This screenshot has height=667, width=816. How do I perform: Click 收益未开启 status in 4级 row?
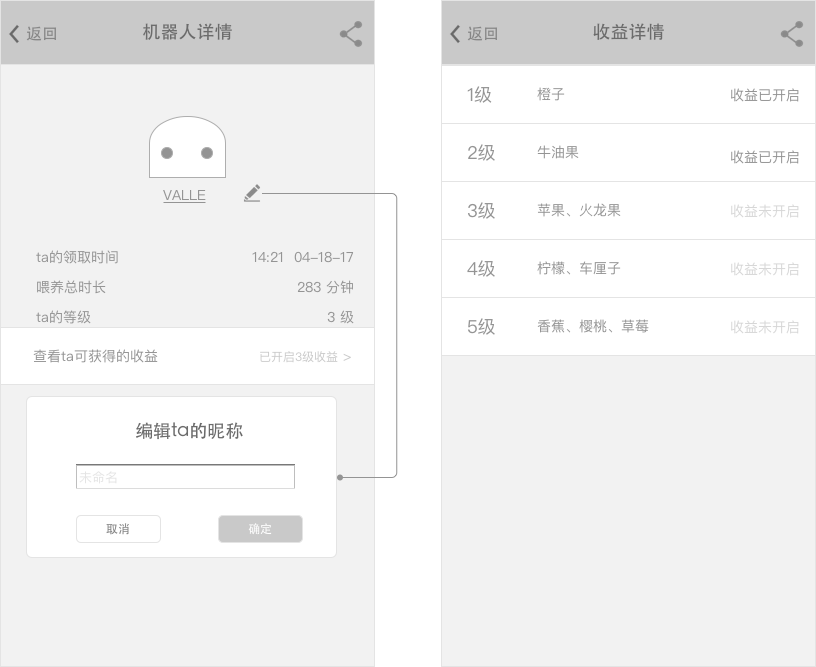(764, 269)
